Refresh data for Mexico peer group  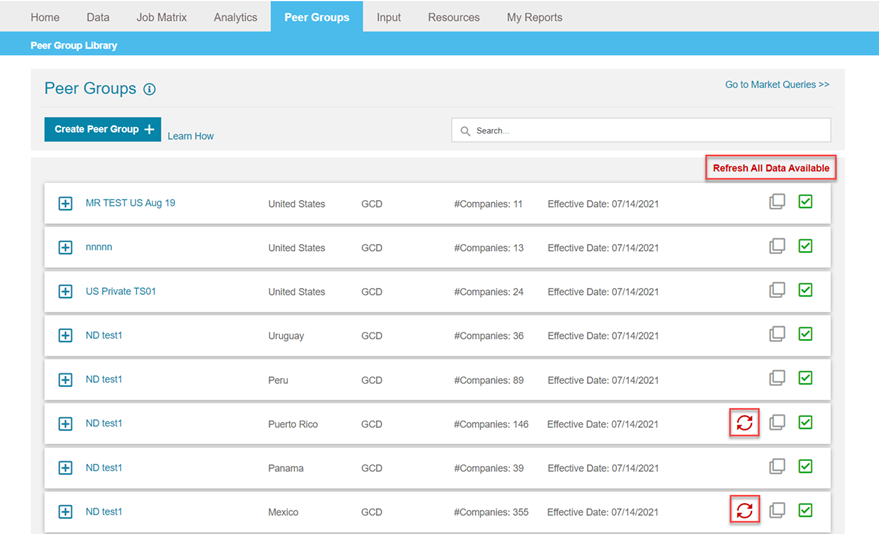(744, 510)
